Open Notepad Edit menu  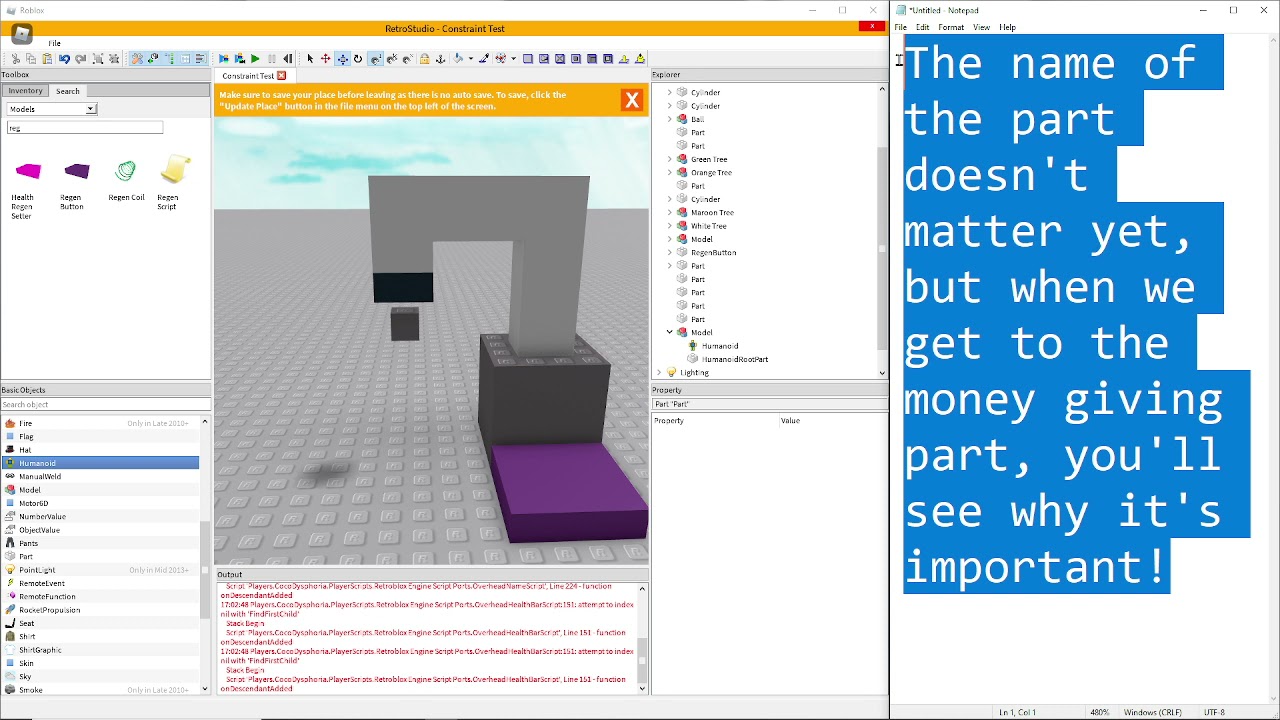922,27
